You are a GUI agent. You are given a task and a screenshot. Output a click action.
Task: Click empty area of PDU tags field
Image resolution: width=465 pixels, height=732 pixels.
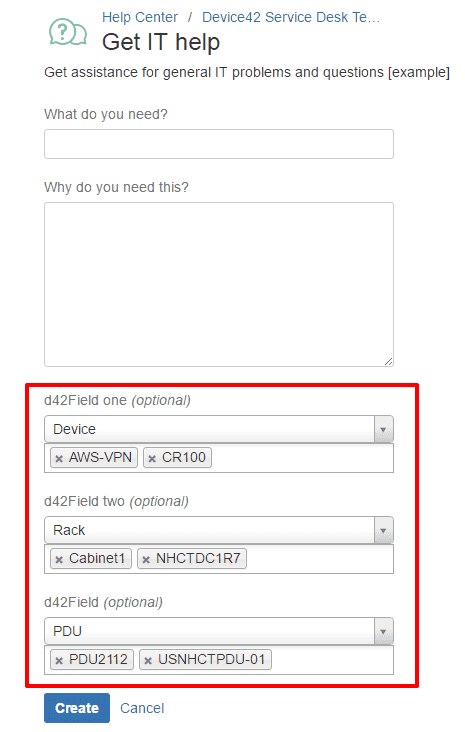(x=331, y=660)
